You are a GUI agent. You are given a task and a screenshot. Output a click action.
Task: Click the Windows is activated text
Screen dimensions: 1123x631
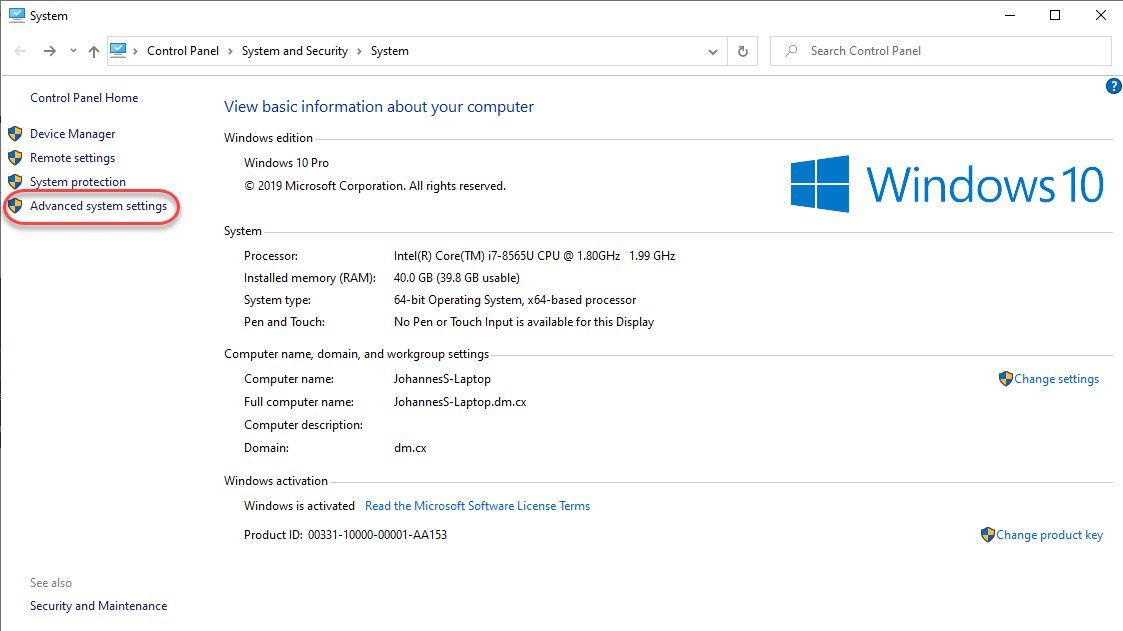pos(299,506)
